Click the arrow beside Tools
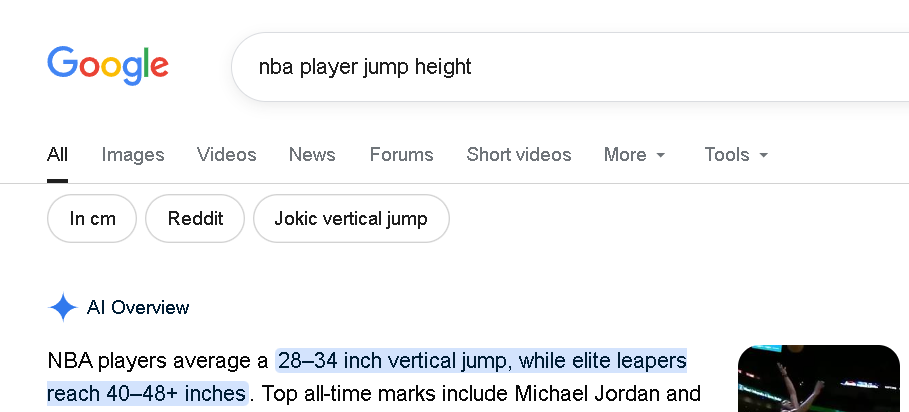The height and width of the screenshot is (412, 909). 764,156
